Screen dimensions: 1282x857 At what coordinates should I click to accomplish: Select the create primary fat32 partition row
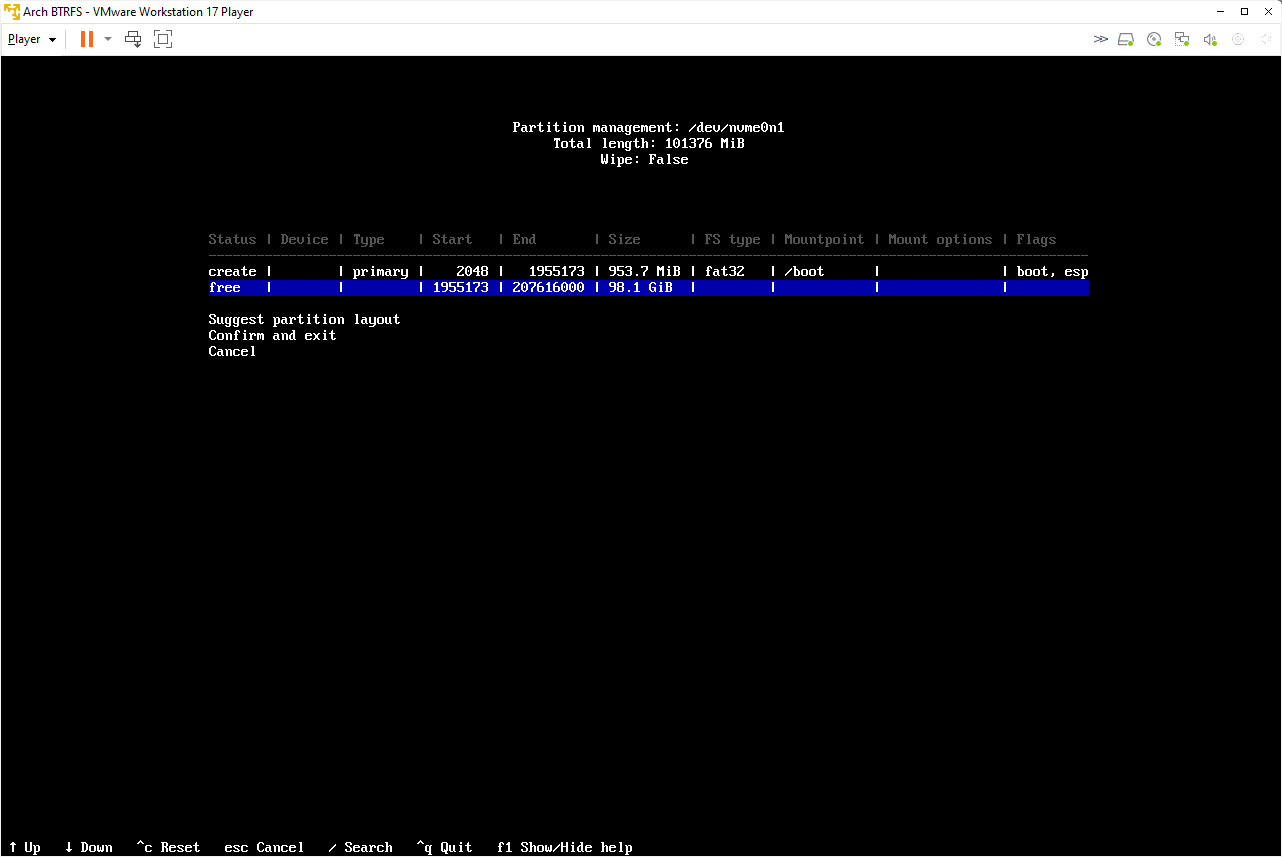click(x=648, y=271)
